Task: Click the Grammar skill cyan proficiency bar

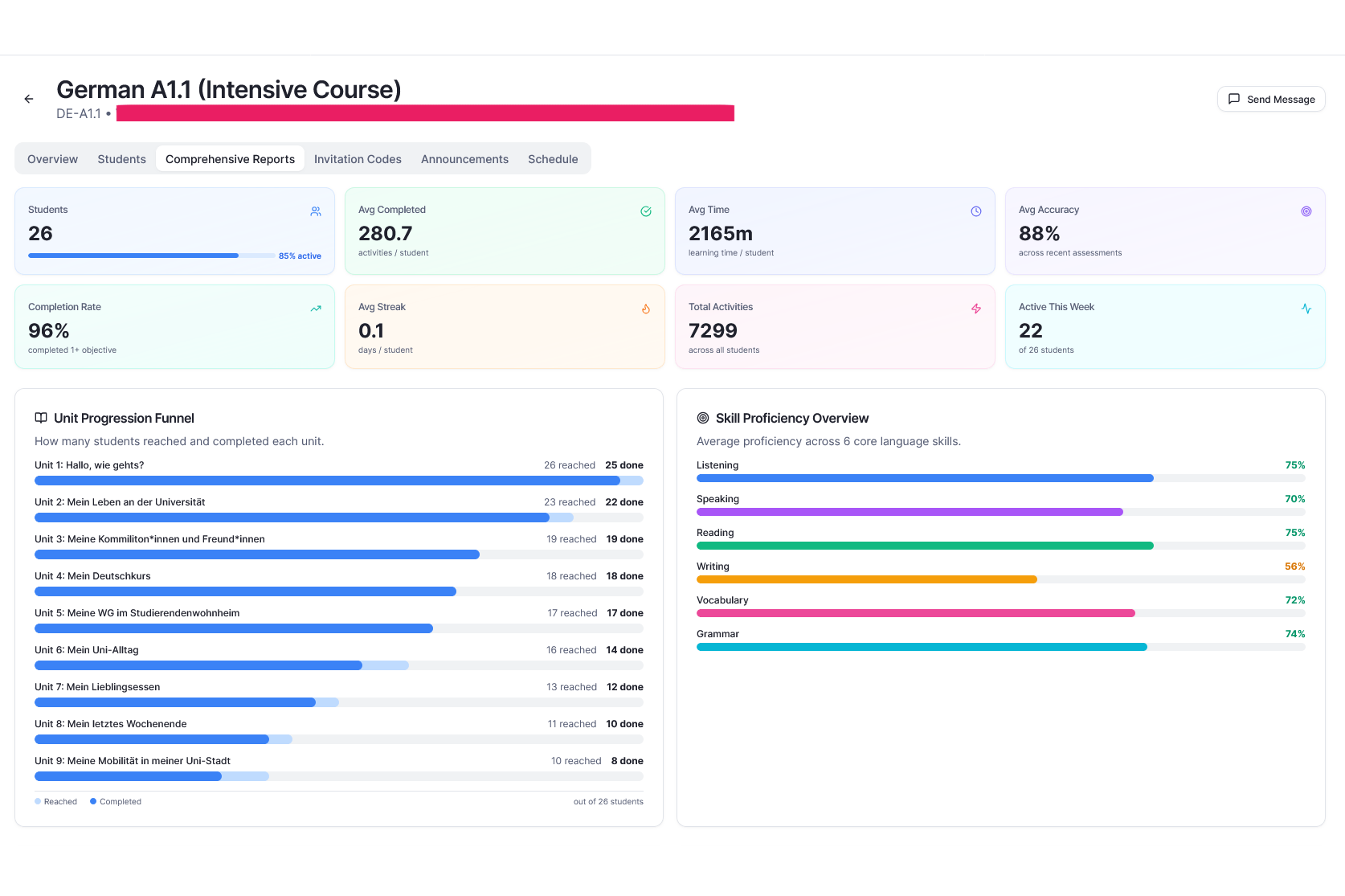Action: 1001,647
